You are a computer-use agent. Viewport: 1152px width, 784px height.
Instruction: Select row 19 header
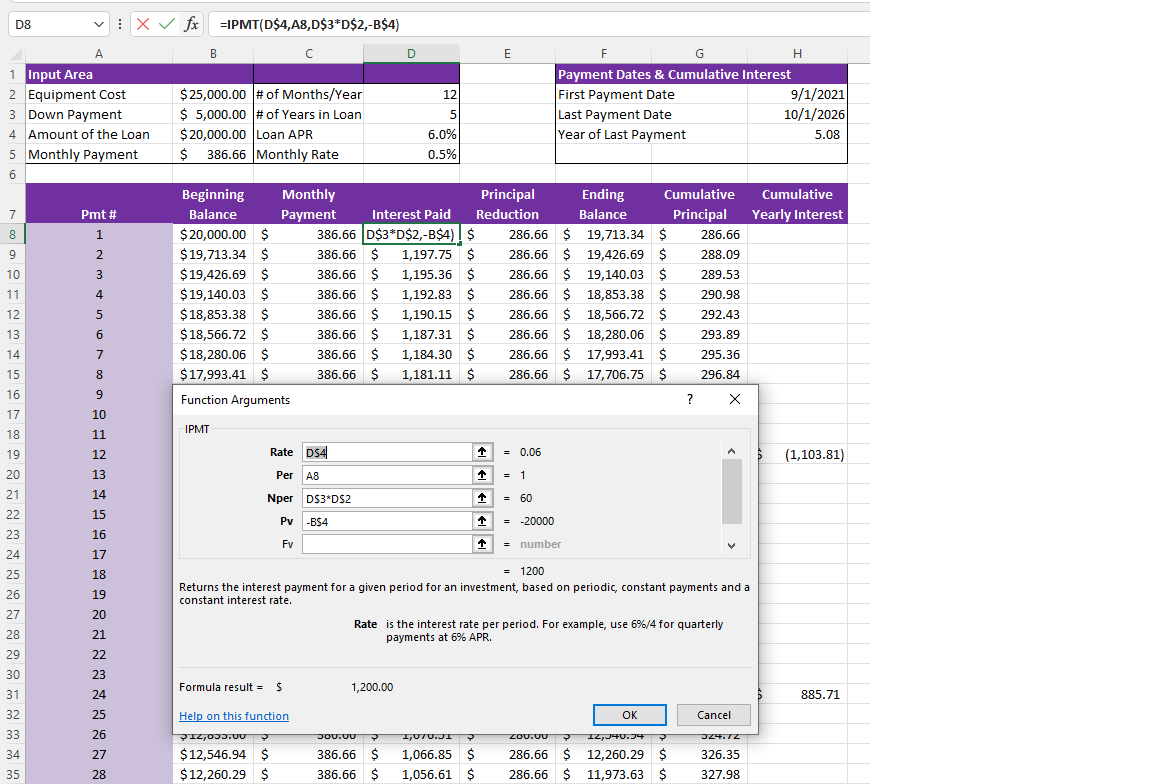tap(12, 454)
